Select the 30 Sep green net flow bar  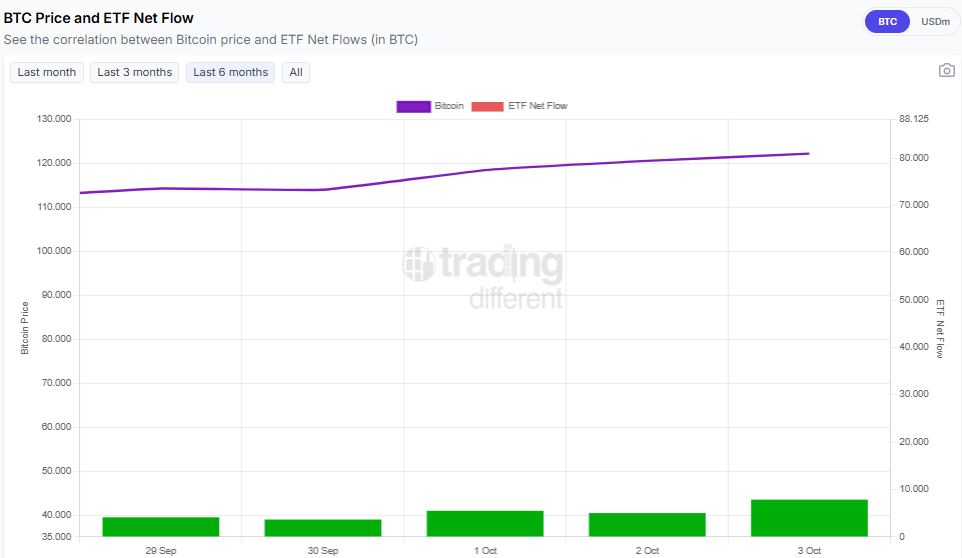pyautogui.click(x=323, y=528)
